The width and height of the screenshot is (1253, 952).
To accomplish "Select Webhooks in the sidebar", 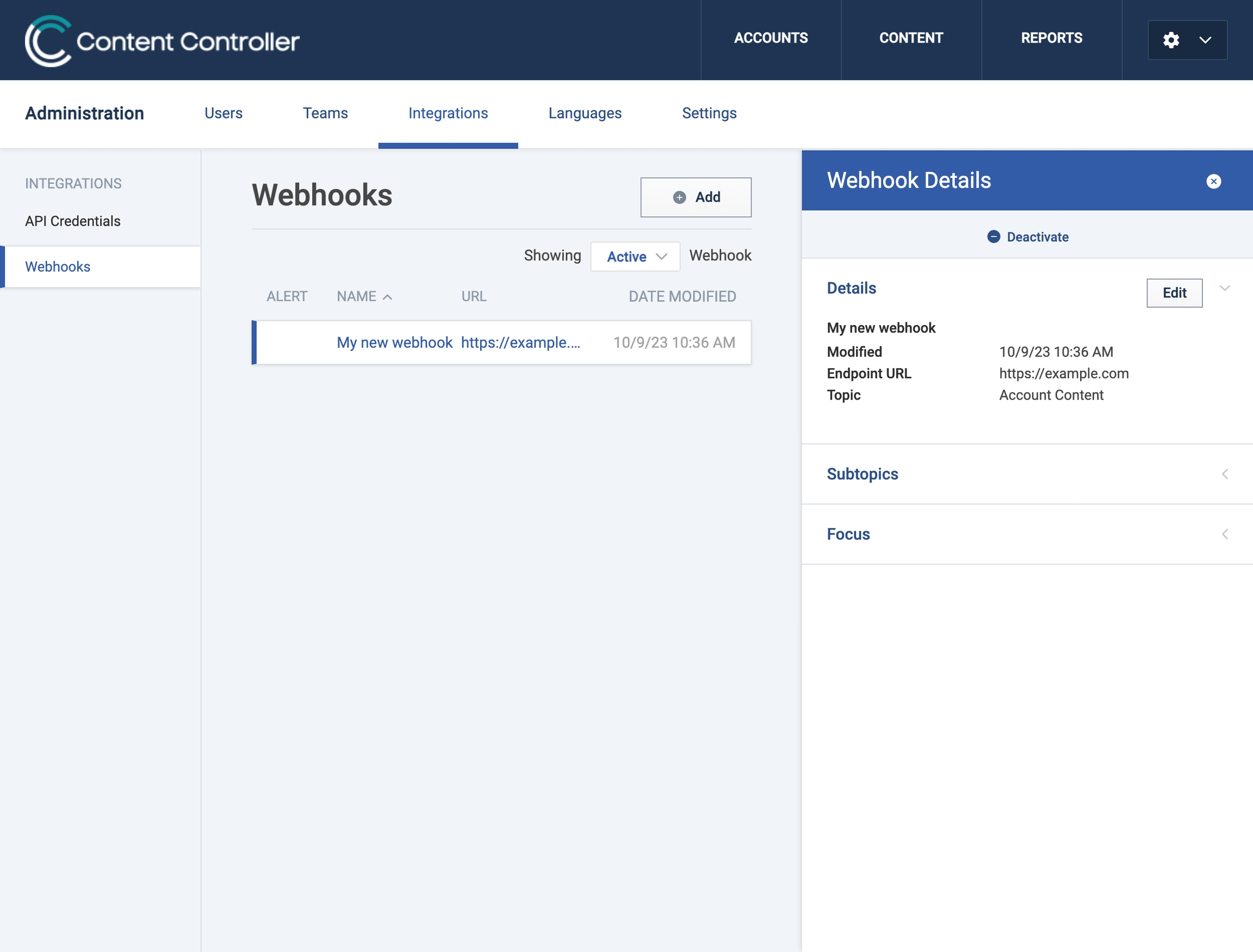I will click(100, 266).
